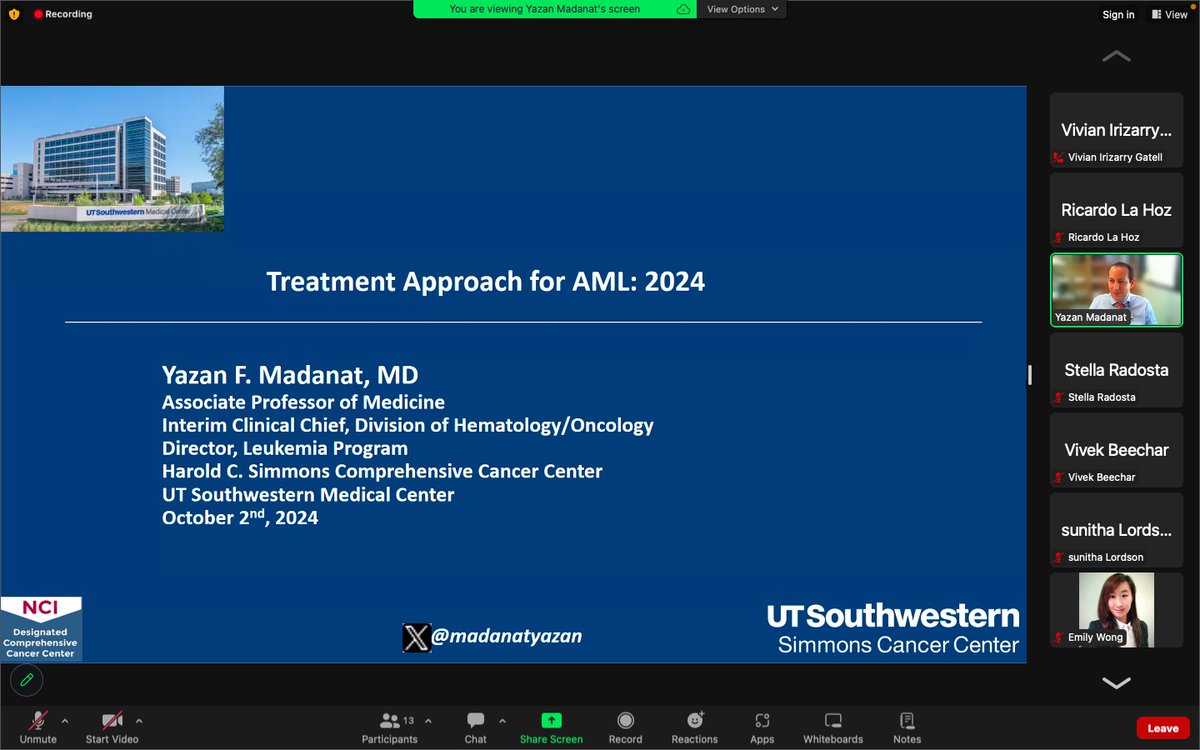This screenshot has height=750, width=1200.
Task: Select Stella Radosta's participant tile
Action: (1116, 369)
